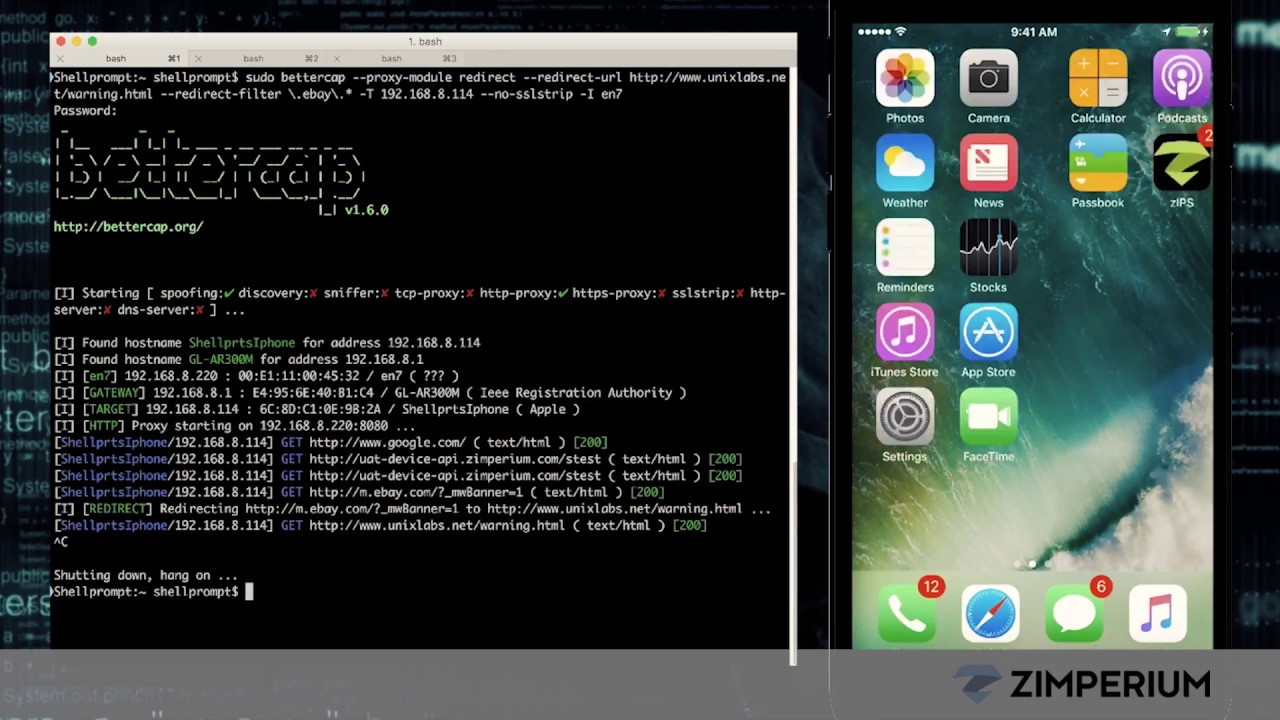Close the first bash tab
This screenshot has width=1280, height=720.
pos(60,59)
